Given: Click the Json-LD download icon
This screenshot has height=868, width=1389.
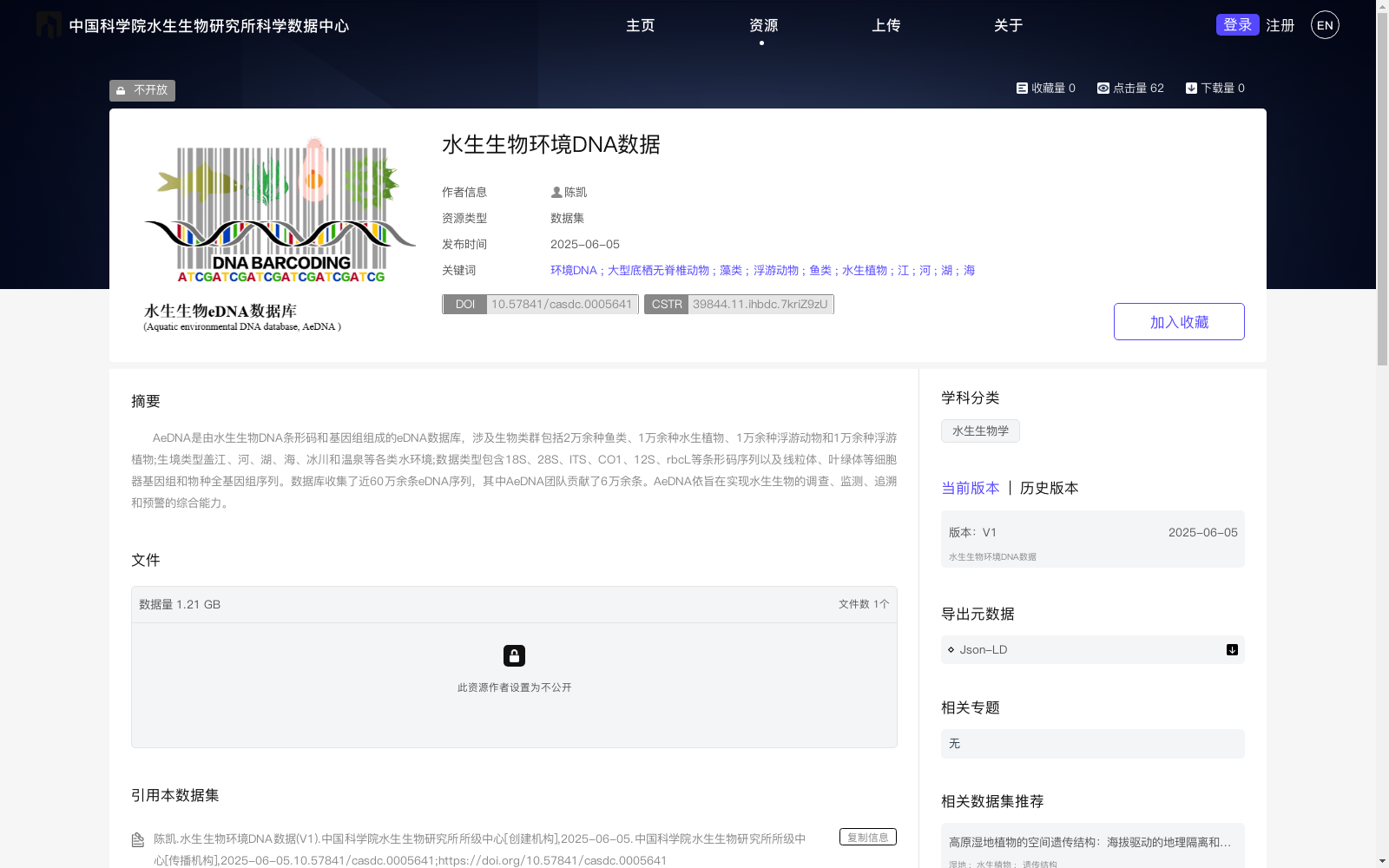Looking at the screenshot, I should coord(1232,649).
